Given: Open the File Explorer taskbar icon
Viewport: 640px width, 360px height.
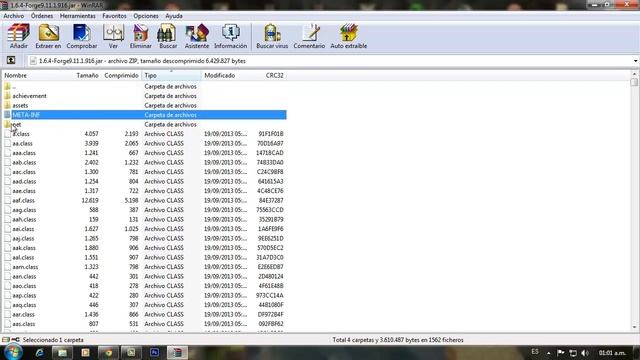Looking at the screenshot, I should [x=62, y=352].
